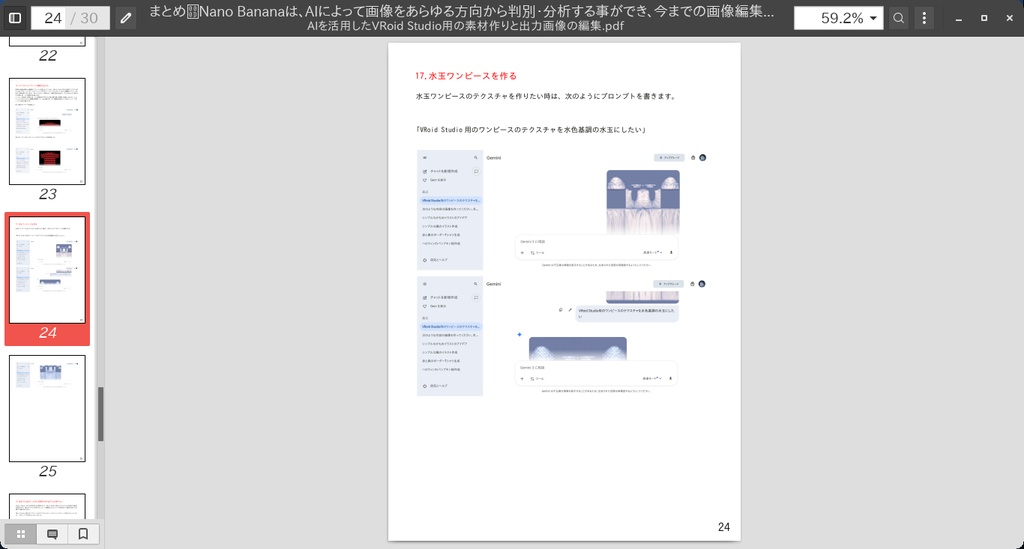
Task: Open the three-dot options menu
Action: (x=924, y=18)
